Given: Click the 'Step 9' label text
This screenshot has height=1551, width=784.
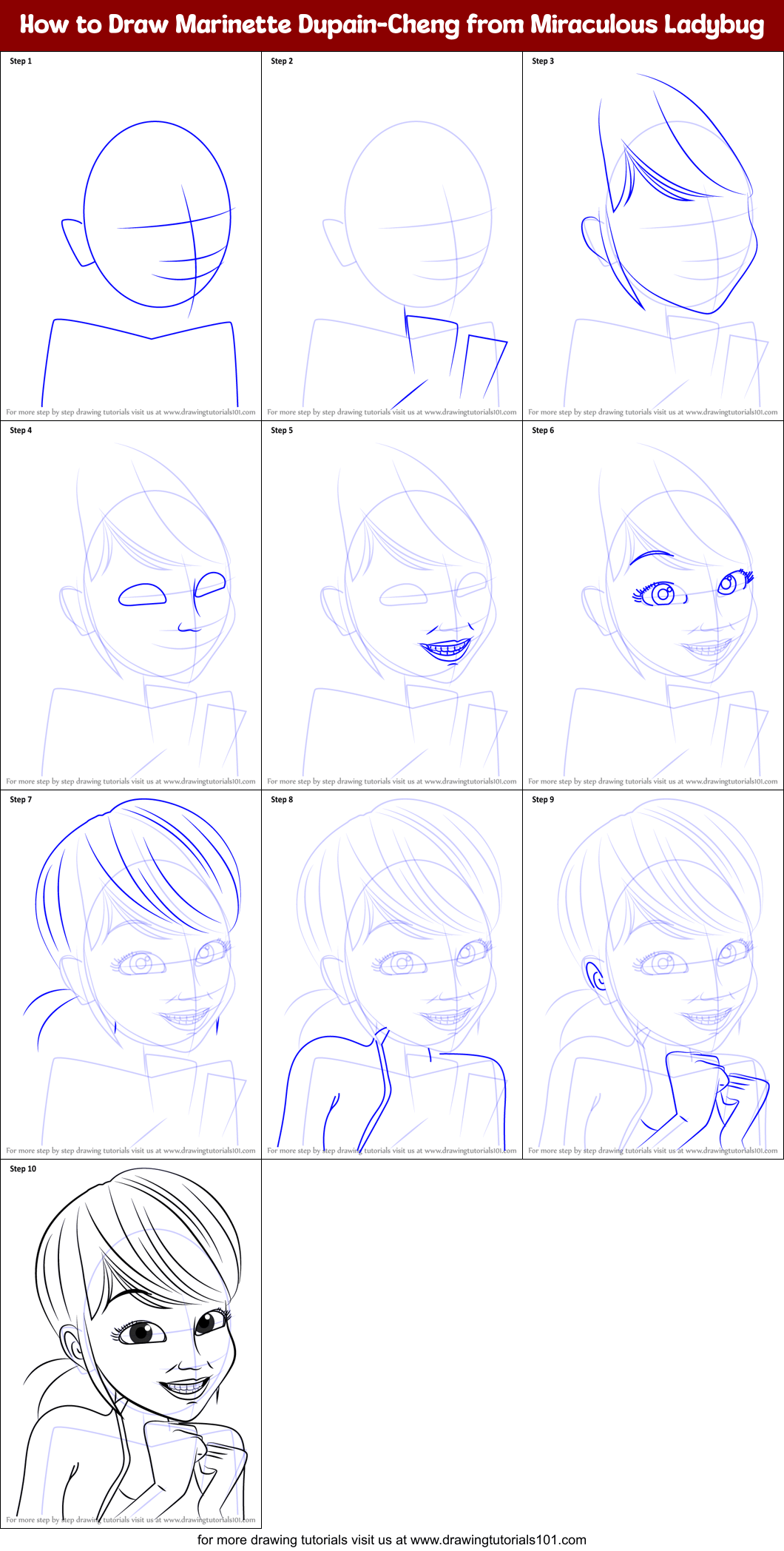Looking at the screenshot, I should point(543,800).
